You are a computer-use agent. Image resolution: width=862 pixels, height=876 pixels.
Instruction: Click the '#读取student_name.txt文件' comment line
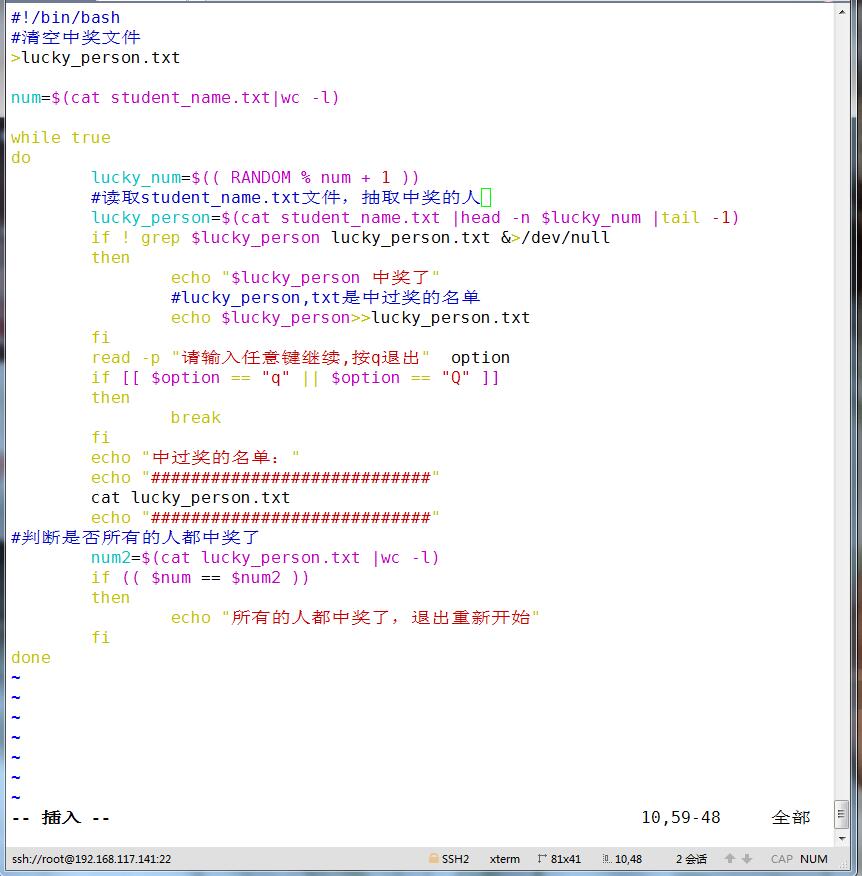pos(290,198)
